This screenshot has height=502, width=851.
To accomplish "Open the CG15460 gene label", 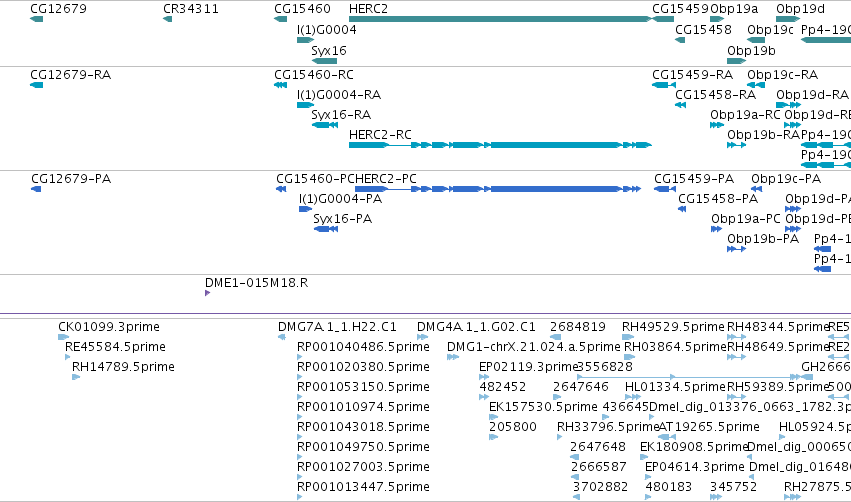I will point(302,9).
